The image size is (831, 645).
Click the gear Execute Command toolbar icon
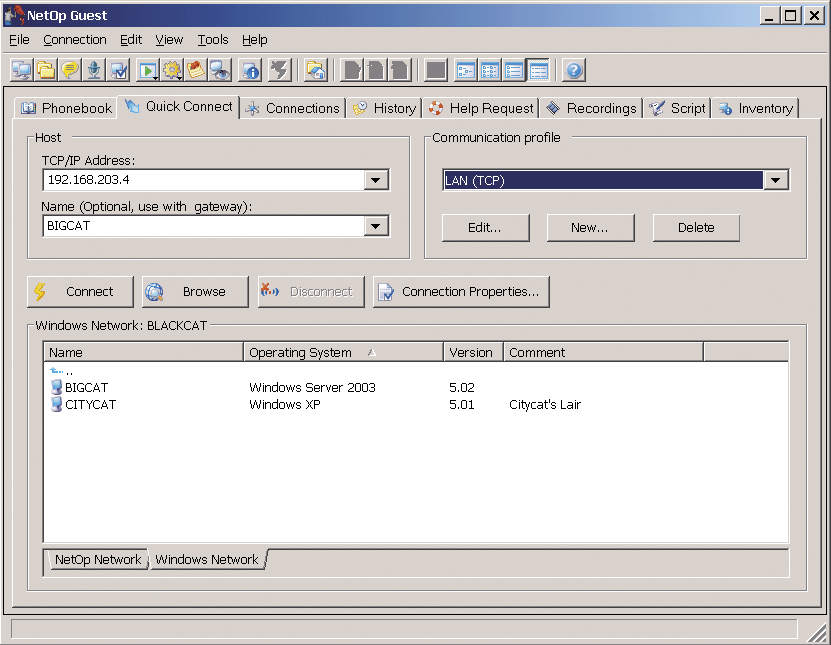click(x=172, y=70)
